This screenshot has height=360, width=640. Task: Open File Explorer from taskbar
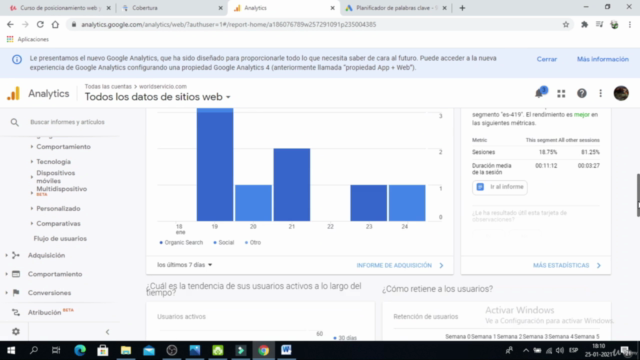(x=126, y=350)
